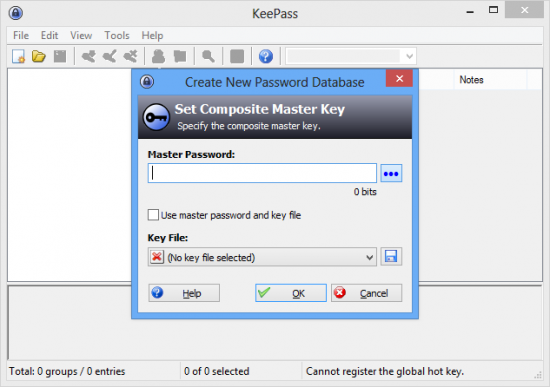Click the Cancel button in the dialog
The image size is (550, 387).
[x=366, y=293]
